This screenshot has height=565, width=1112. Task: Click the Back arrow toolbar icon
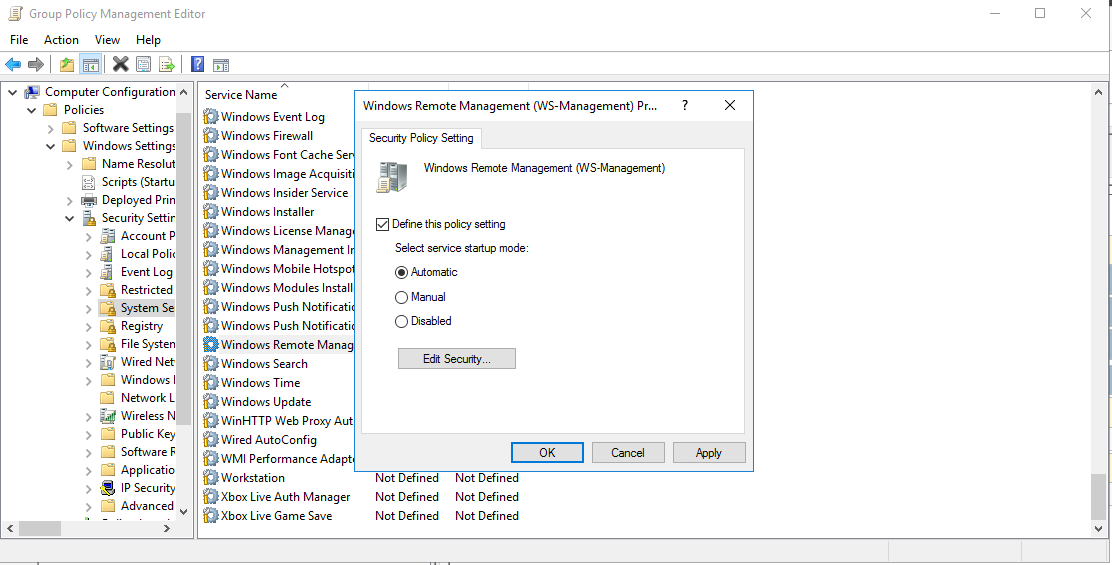pyautogui.click(x=13, y=65)
